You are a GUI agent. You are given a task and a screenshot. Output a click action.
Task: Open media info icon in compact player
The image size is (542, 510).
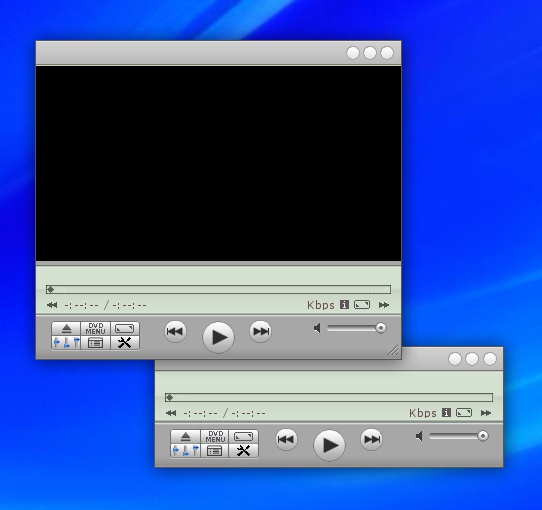pyautogui.click(x=446, y=412)
